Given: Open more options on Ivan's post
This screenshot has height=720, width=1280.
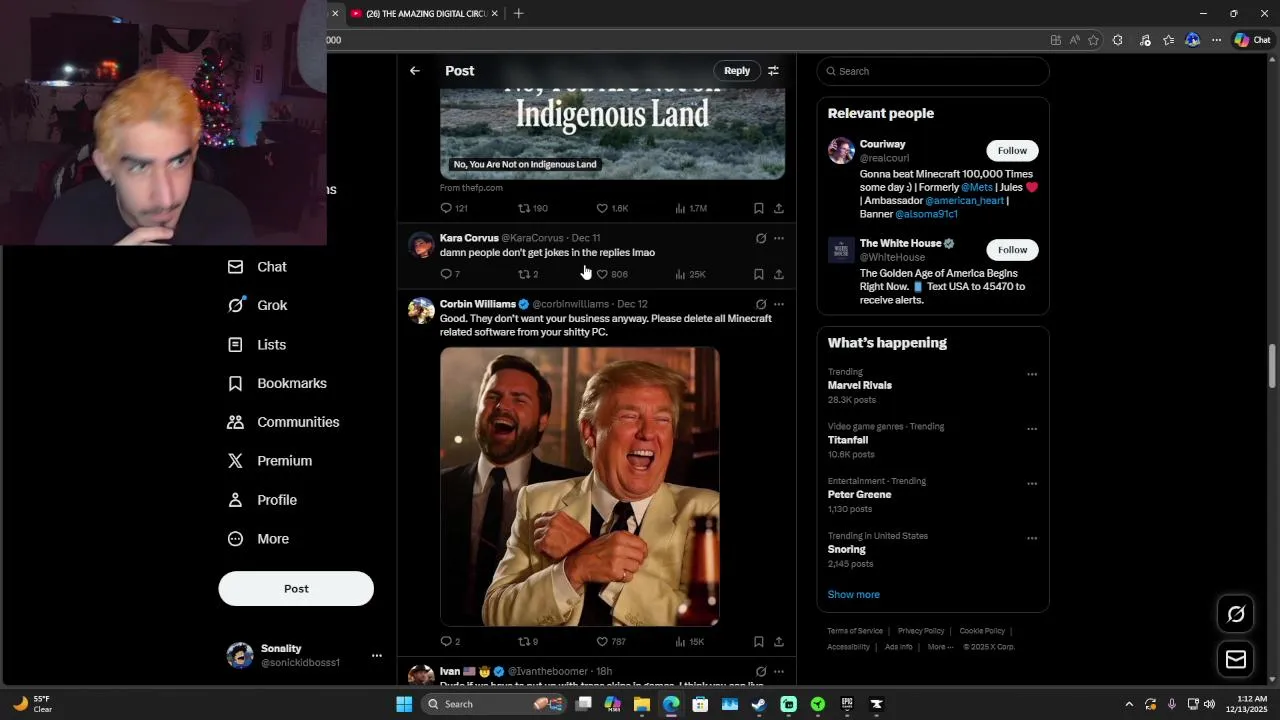Looking at the screenshot, I should (779, 672).
